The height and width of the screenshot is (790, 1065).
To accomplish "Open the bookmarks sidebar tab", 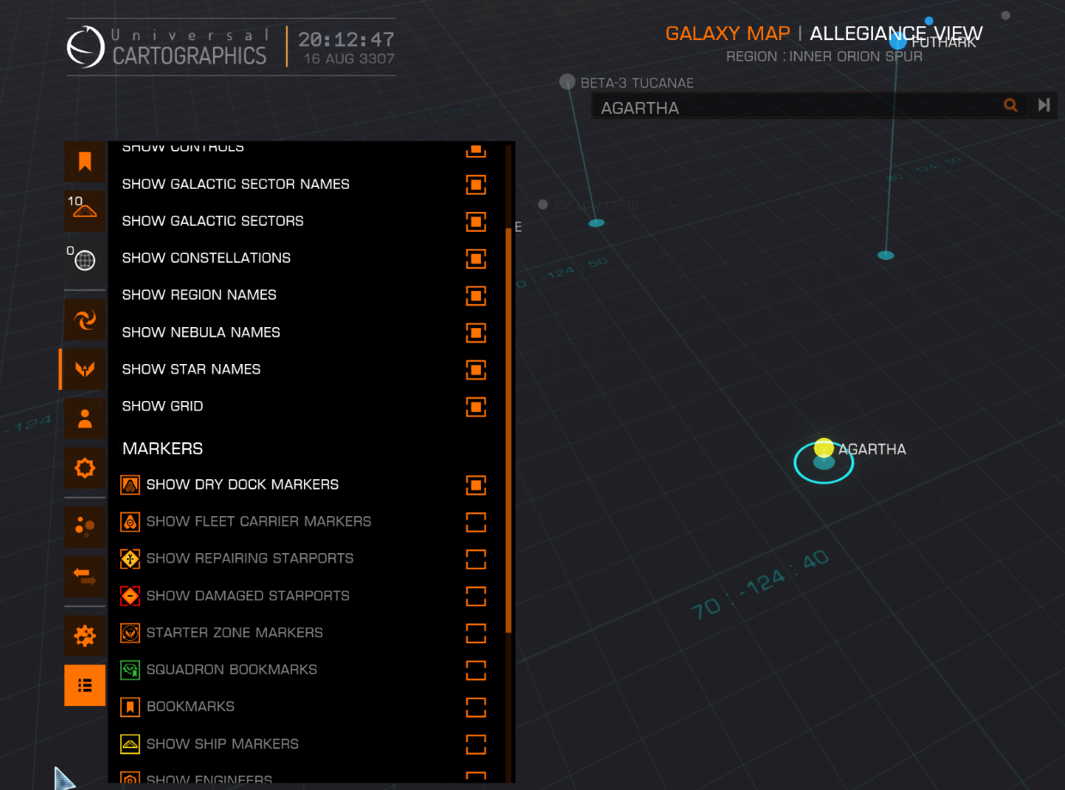I will pyautogui.click(x=85, y=162).
